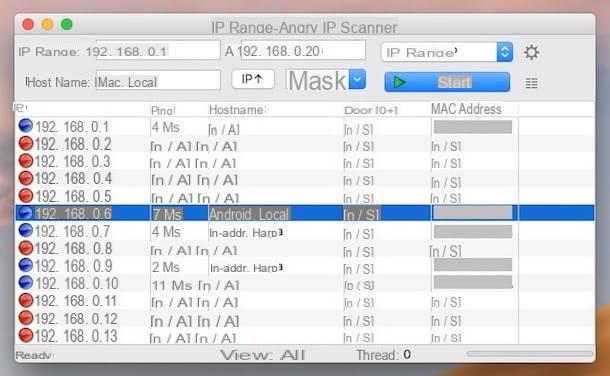Viewport: 610px width, 376px height.
Task: Sort by the Hostname column header
Action: (237, 110)
